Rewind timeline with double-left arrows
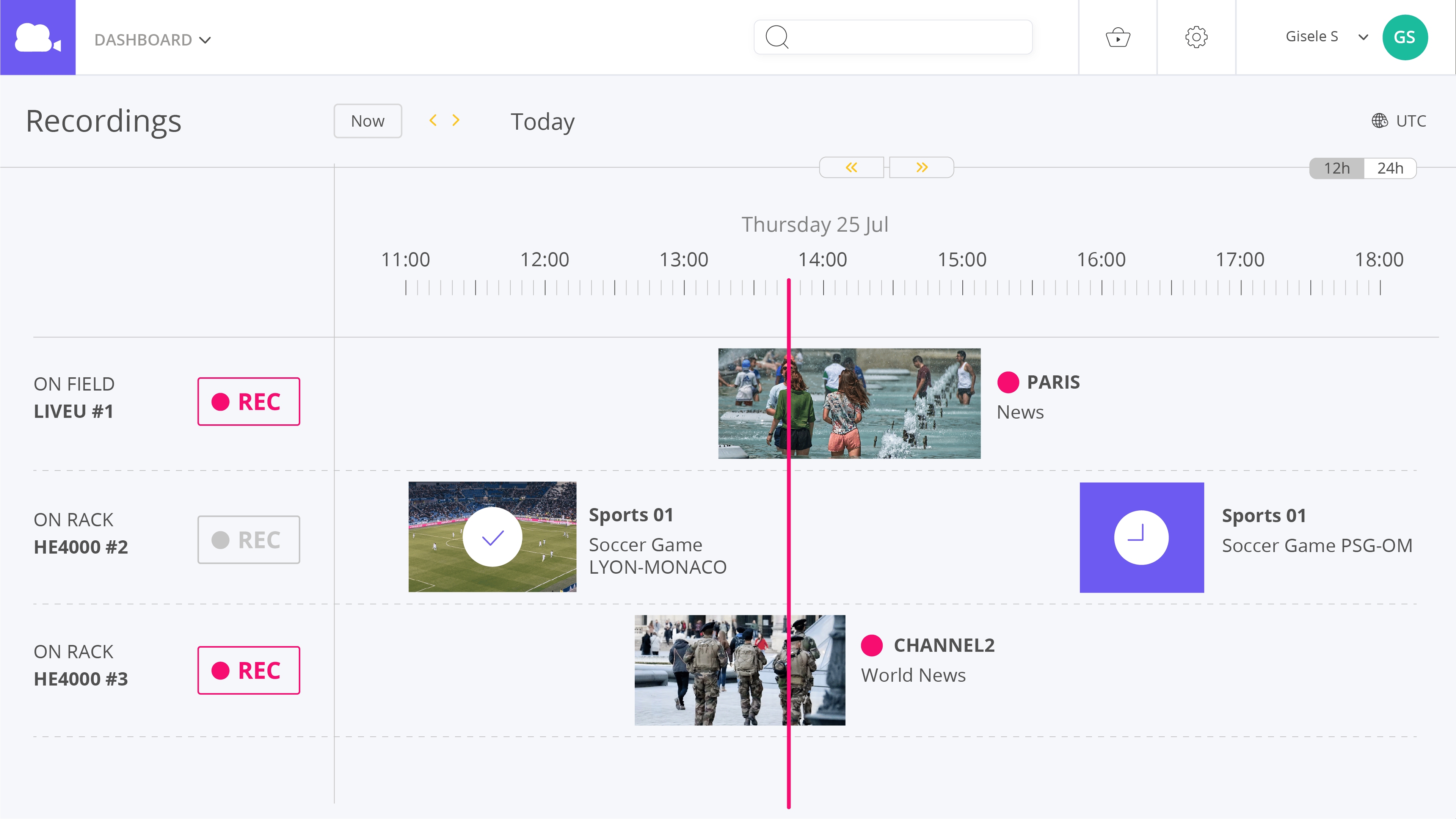 (851, 167)
